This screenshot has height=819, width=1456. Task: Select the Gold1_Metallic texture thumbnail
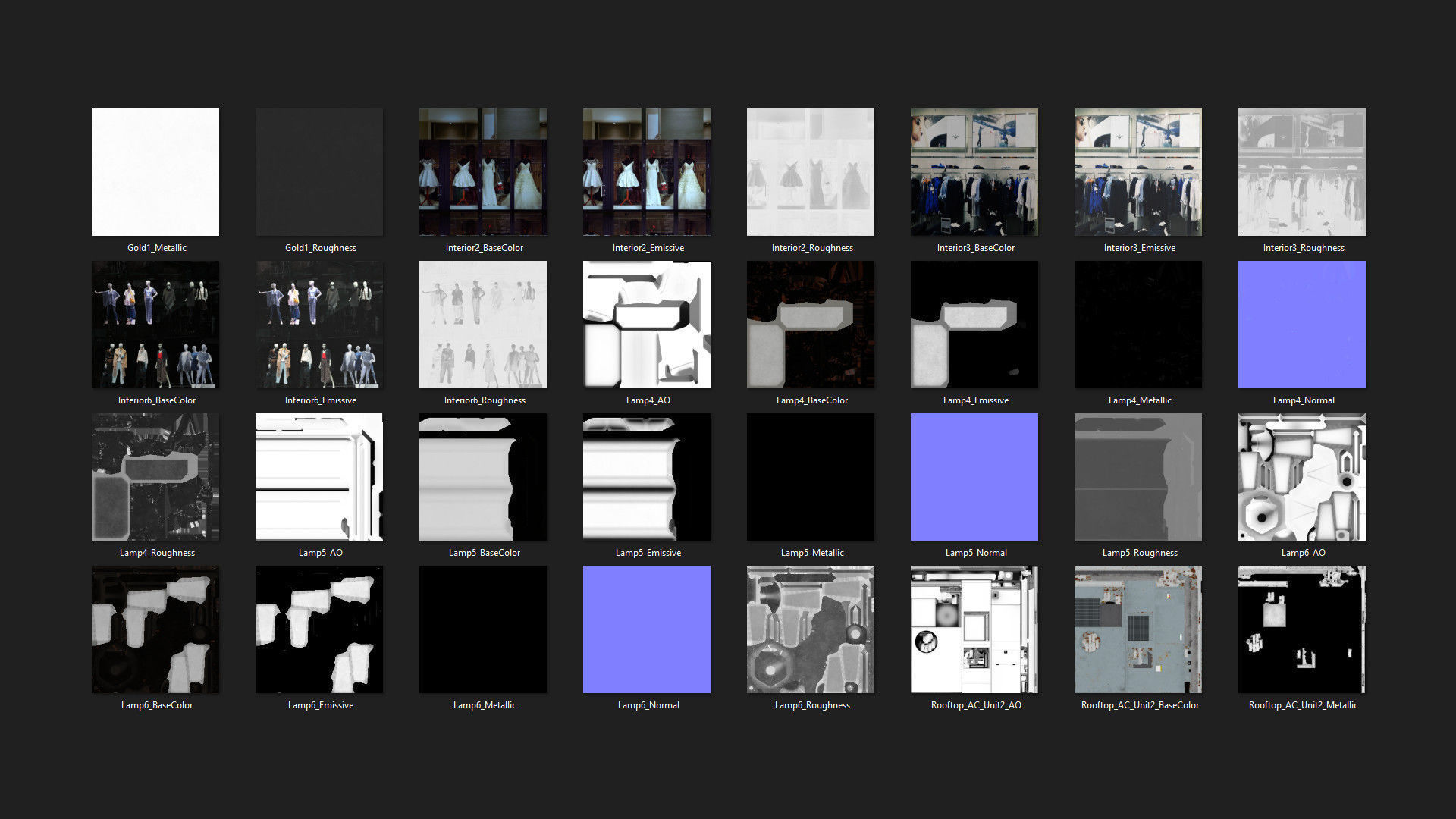point(155,172)
